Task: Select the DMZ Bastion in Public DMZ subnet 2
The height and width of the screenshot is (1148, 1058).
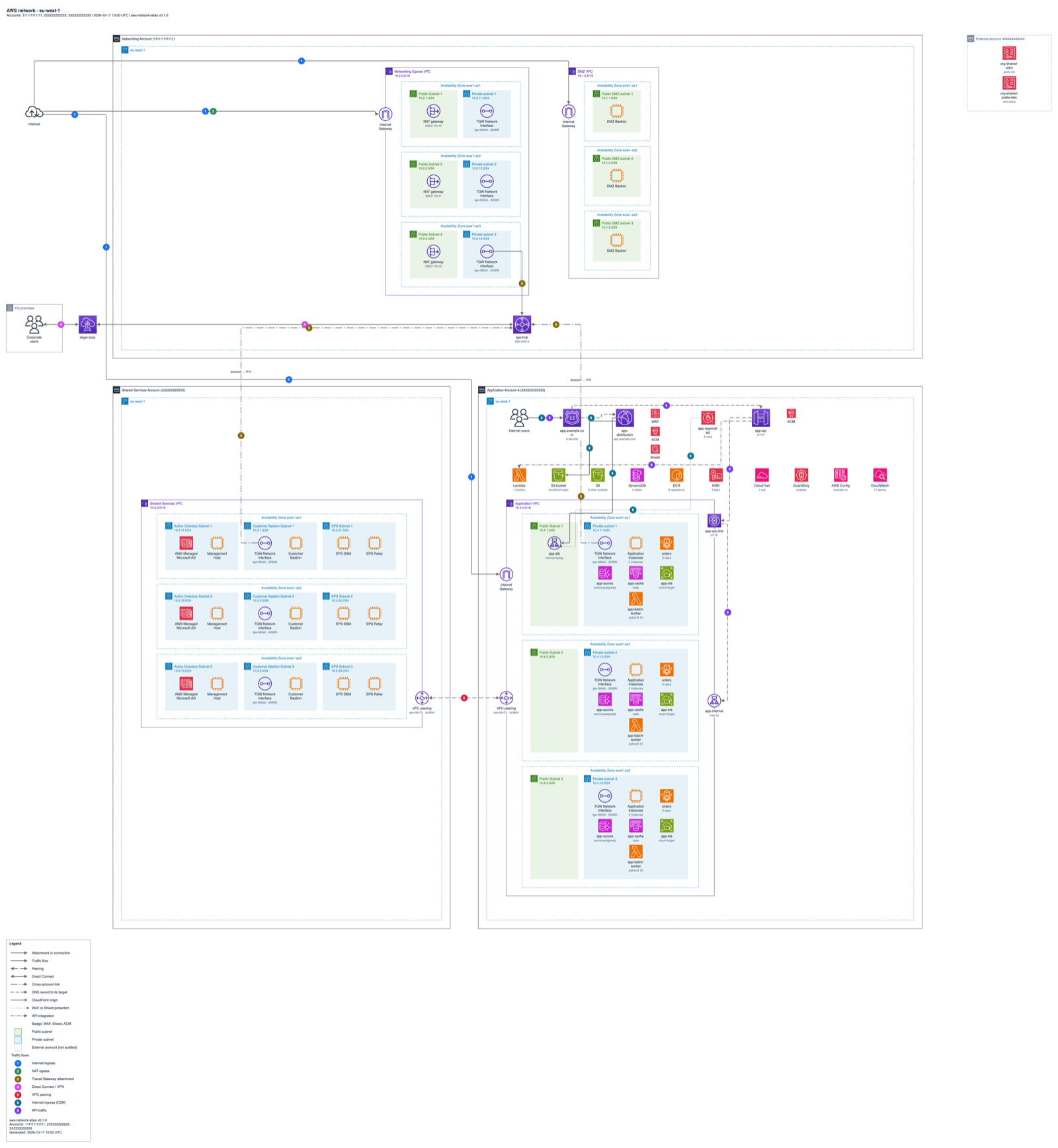Action: pyautogui.click(x=617, y=175)
